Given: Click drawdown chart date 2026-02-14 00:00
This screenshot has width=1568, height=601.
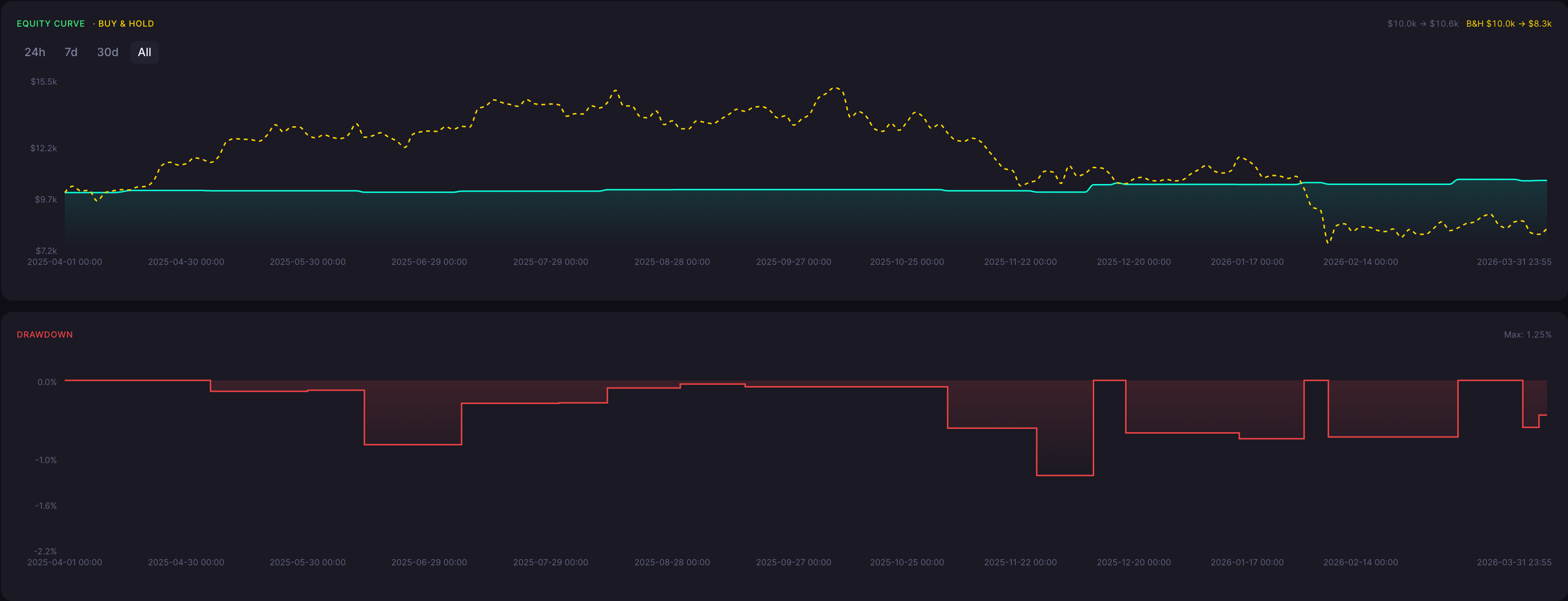Looking at the screenshot, I should [x=1361, y=562].
